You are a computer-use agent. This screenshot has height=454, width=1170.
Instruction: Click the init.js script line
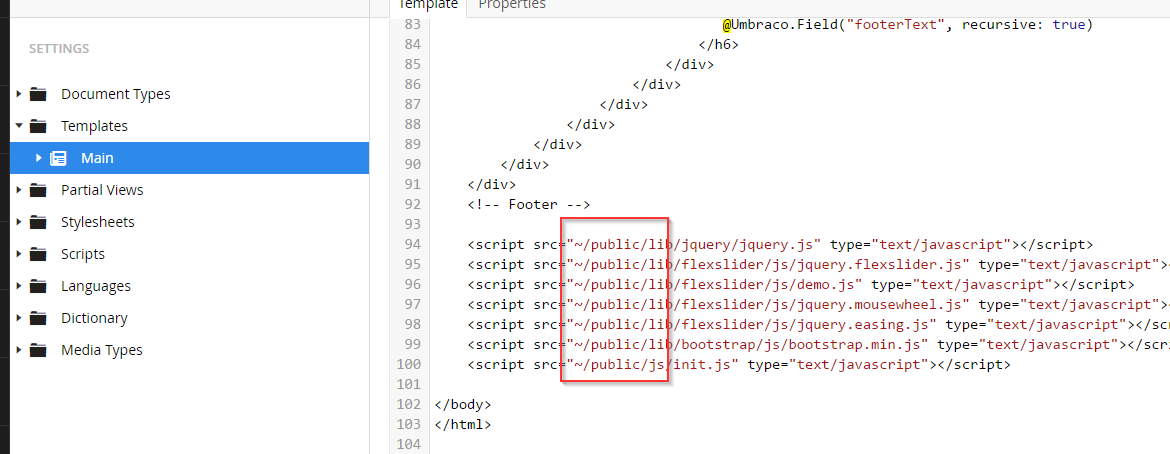pyautogui.click(x=739, y=364)
